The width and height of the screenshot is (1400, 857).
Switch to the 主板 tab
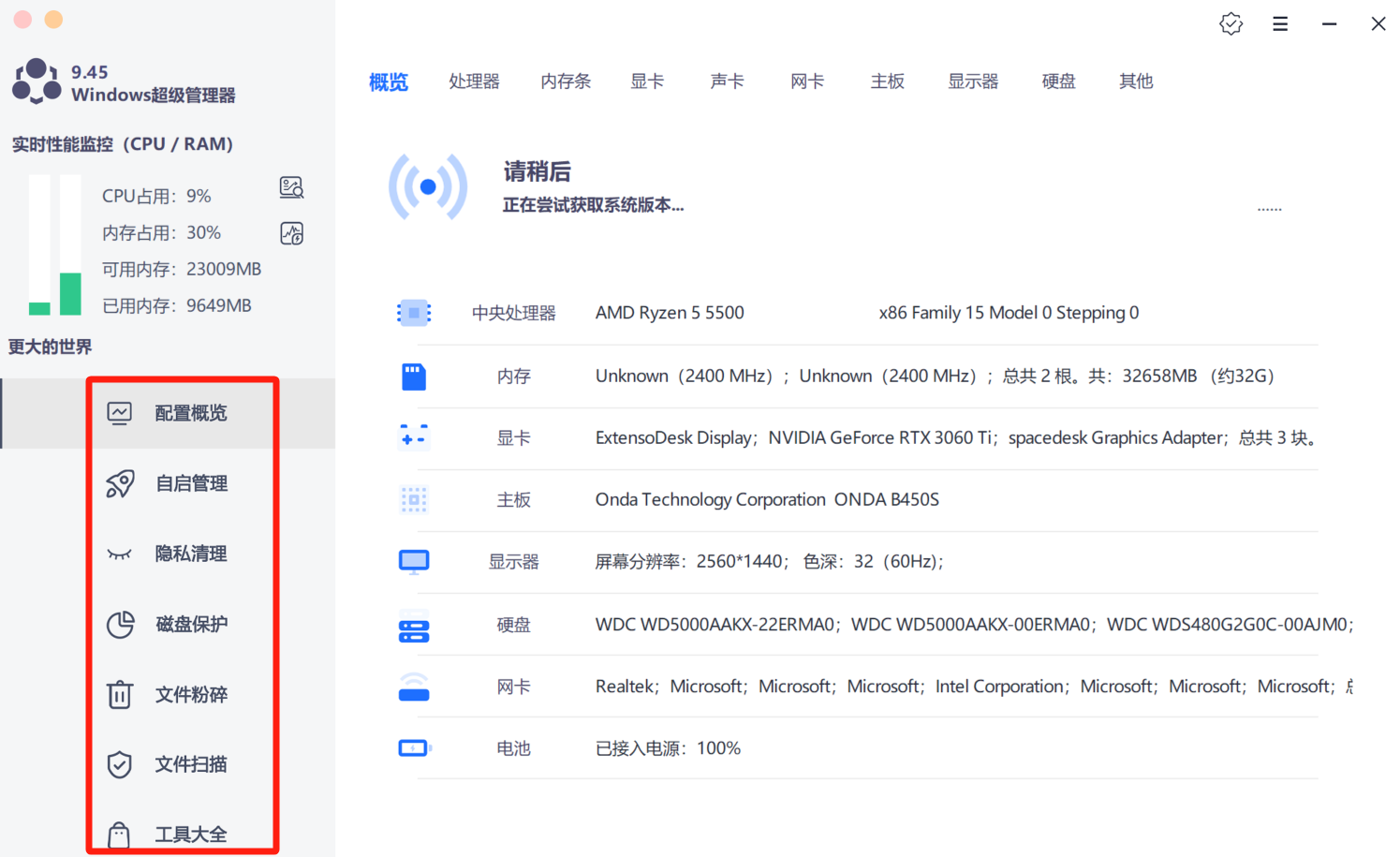[x=887, y=81]
